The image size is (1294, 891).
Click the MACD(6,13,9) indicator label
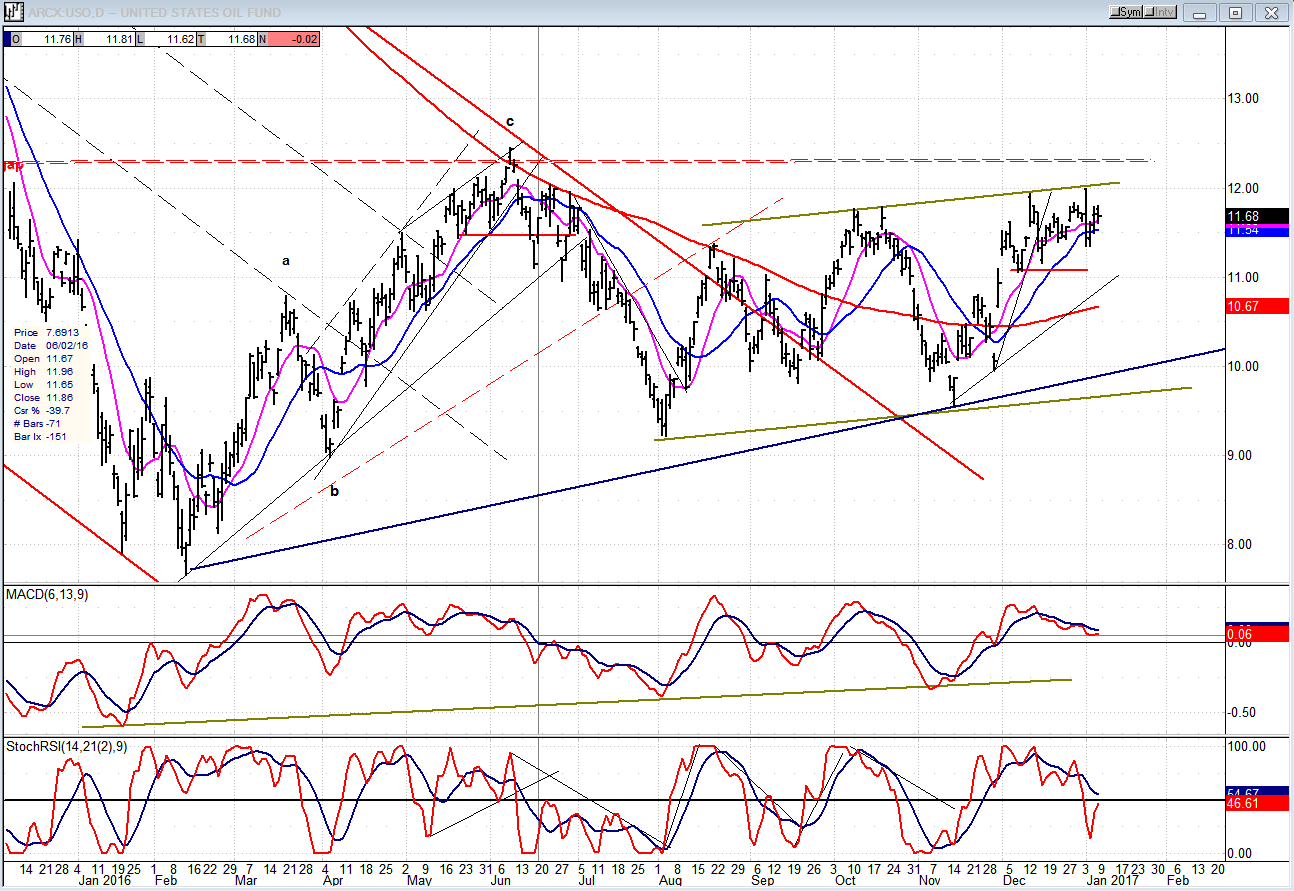click(45, 595)
